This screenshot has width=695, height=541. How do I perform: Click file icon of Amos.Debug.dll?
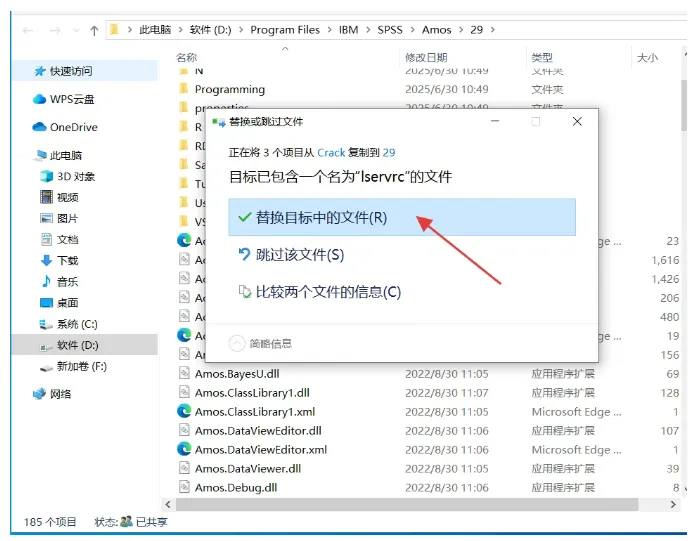(x=184, y=487)
